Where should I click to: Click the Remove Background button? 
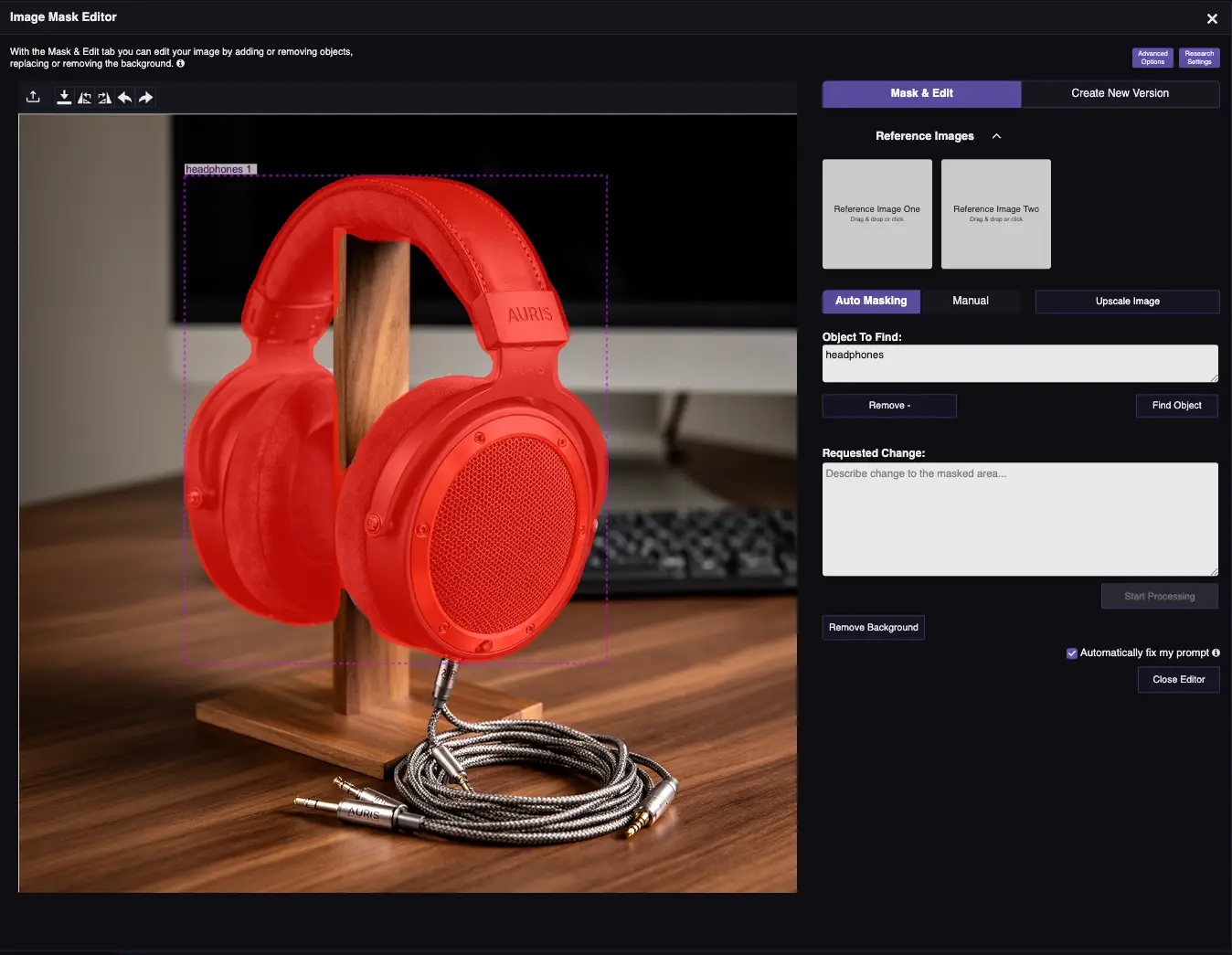point(873,628)
